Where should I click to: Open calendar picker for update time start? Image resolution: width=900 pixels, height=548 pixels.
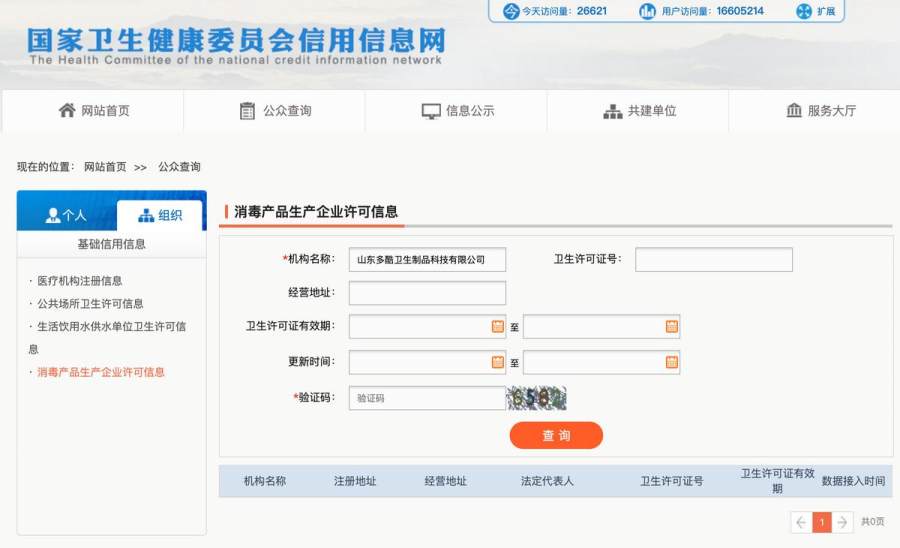coord(497,362)
